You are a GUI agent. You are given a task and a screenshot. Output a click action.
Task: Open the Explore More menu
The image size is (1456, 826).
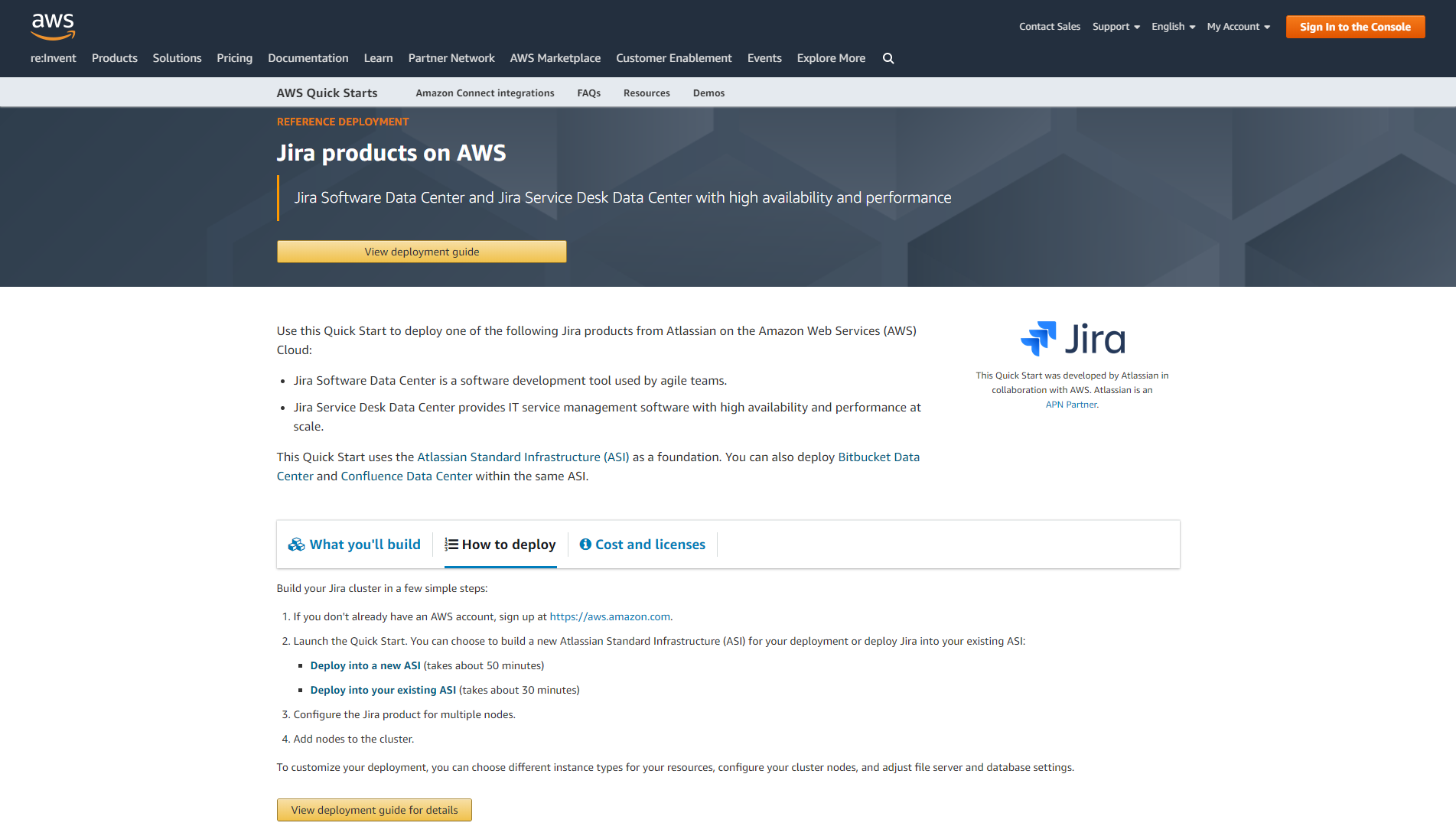831,58
